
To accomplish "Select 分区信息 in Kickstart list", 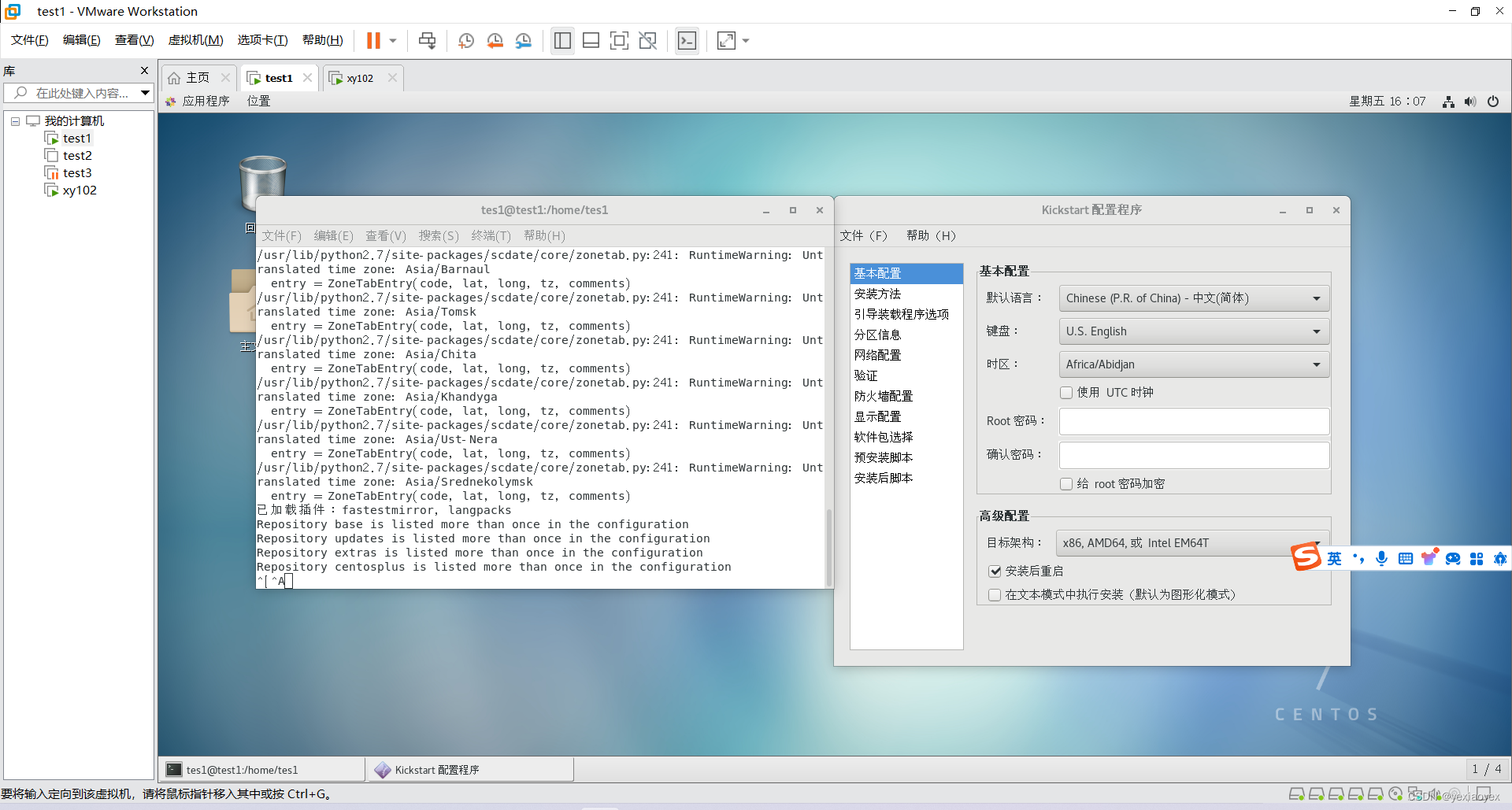I will [906, 335].
